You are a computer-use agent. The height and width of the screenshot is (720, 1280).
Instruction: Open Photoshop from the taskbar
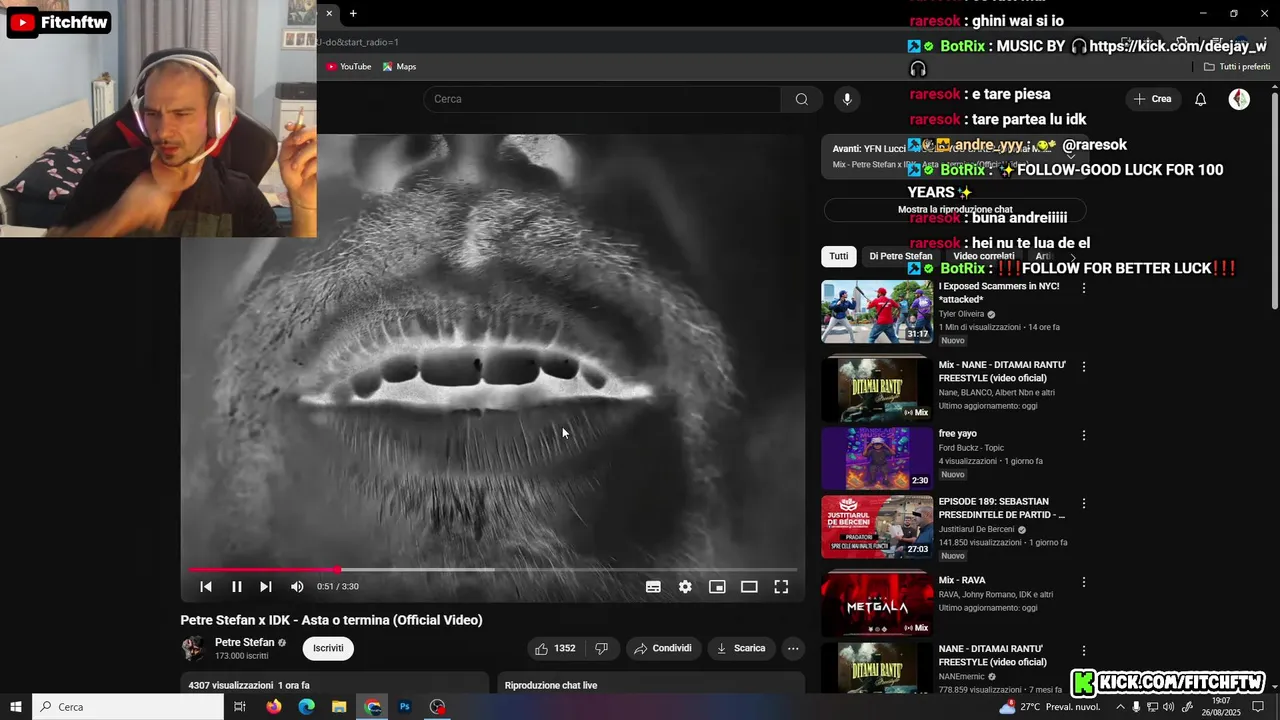point(405,707)
